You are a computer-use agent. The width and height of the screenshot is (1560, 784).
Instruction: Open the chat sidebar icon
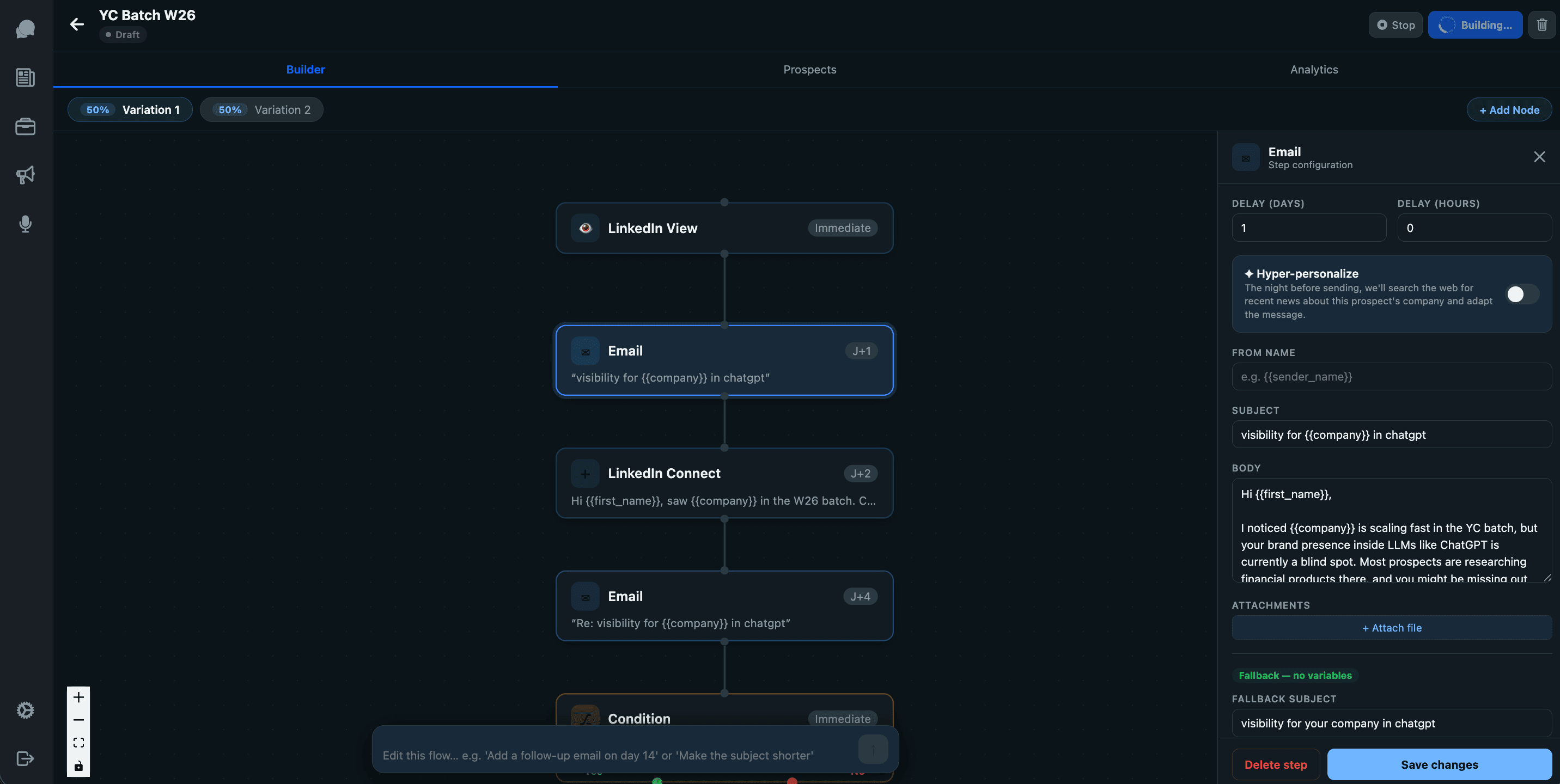(25, 28)
